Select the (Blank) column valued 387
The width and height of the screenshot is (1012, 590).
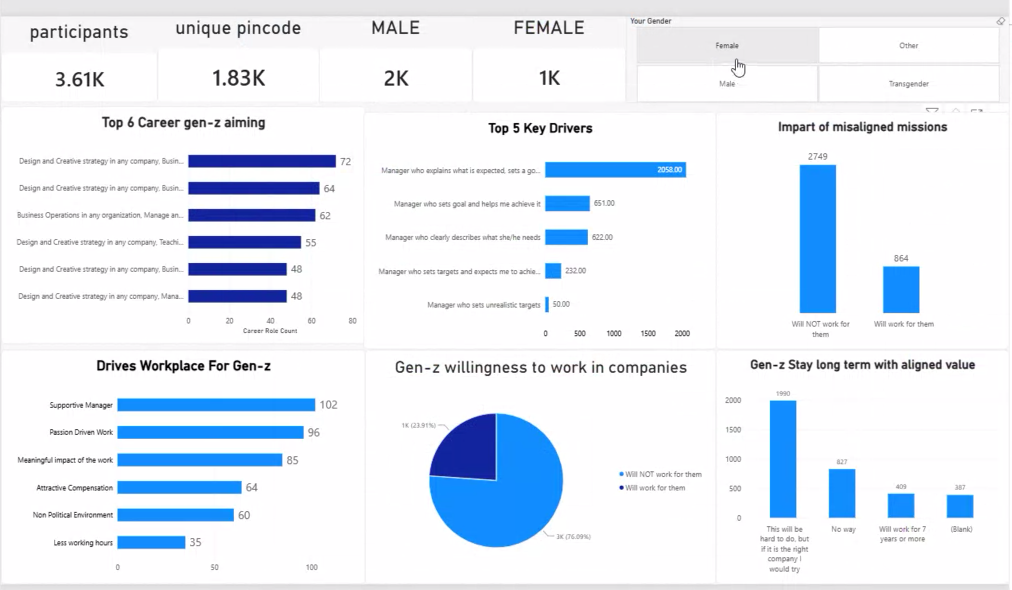coord(960,506)
